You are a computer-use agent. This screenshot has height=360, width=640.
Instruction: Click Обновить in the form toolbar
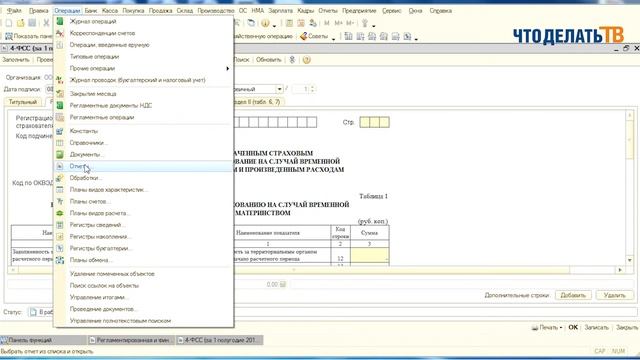pyautogui.click(x=269, y=60)
